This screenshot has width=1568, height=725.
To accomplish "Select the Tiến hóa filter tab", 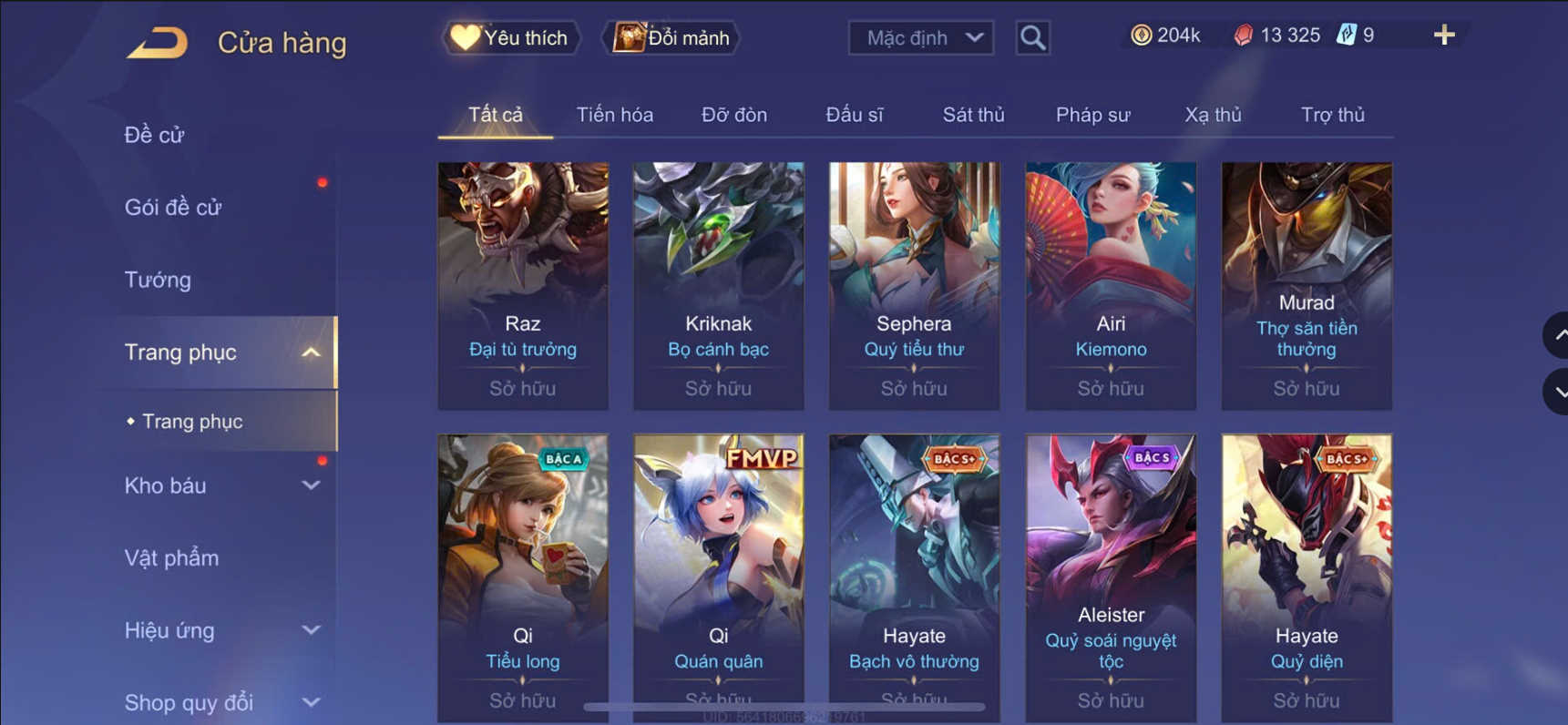I will (x=614, y=115).
